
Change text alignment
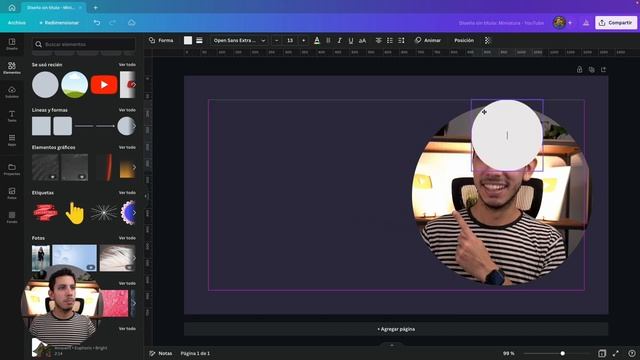click(x=379, y=40)
